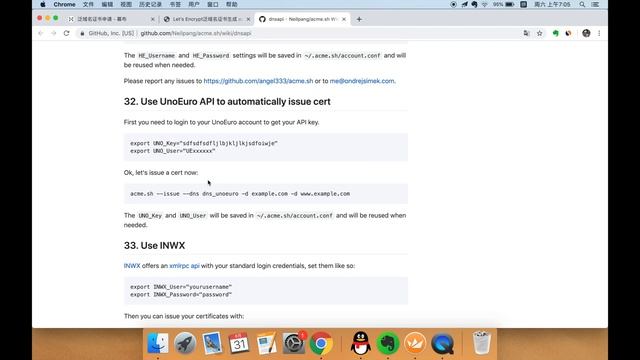Go forward in browser history
The height and width of the screenshot is (360, 640).
click(x=53, y=33)
